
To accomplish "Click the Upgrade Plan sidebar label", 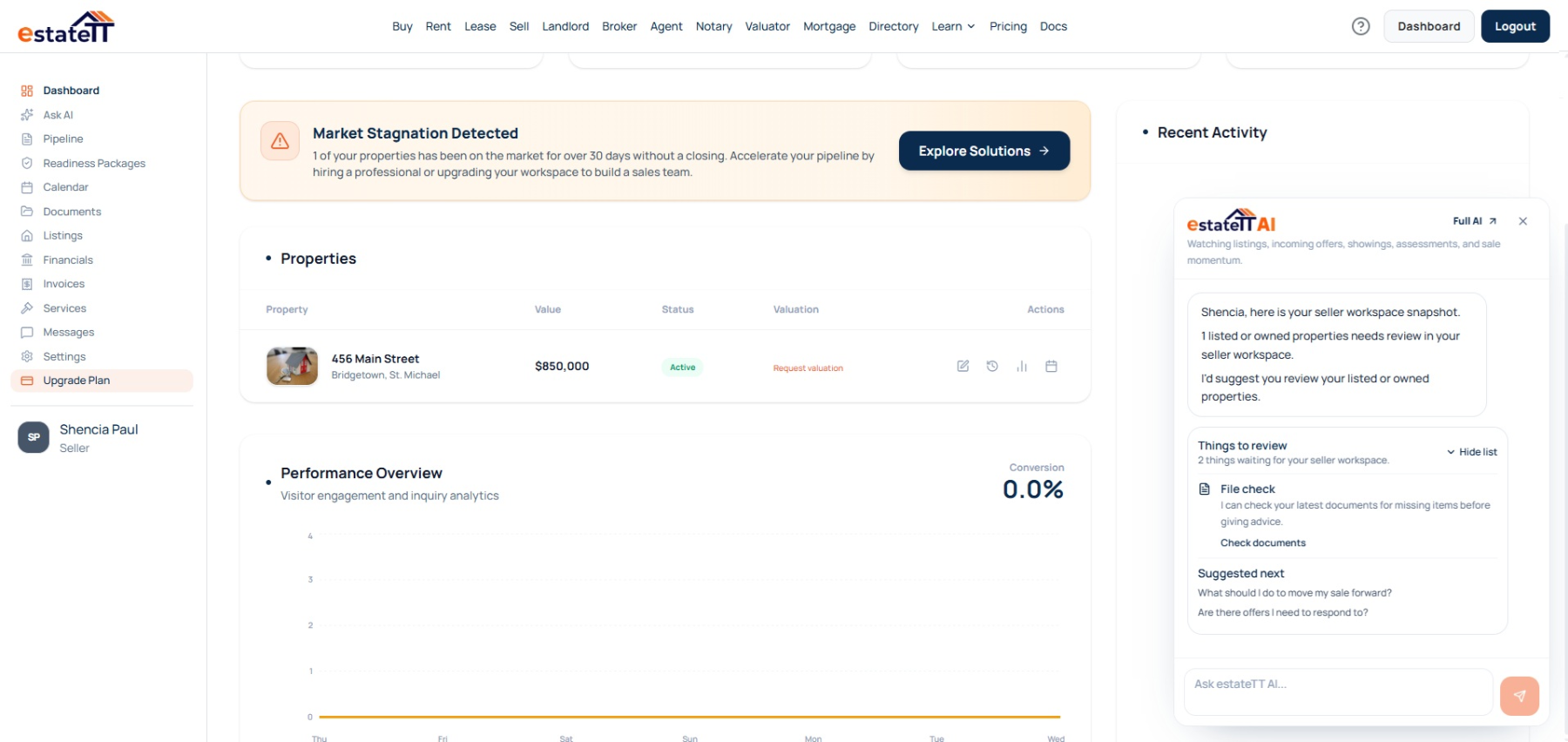I will pyautogui.click(x=77, y=381).
